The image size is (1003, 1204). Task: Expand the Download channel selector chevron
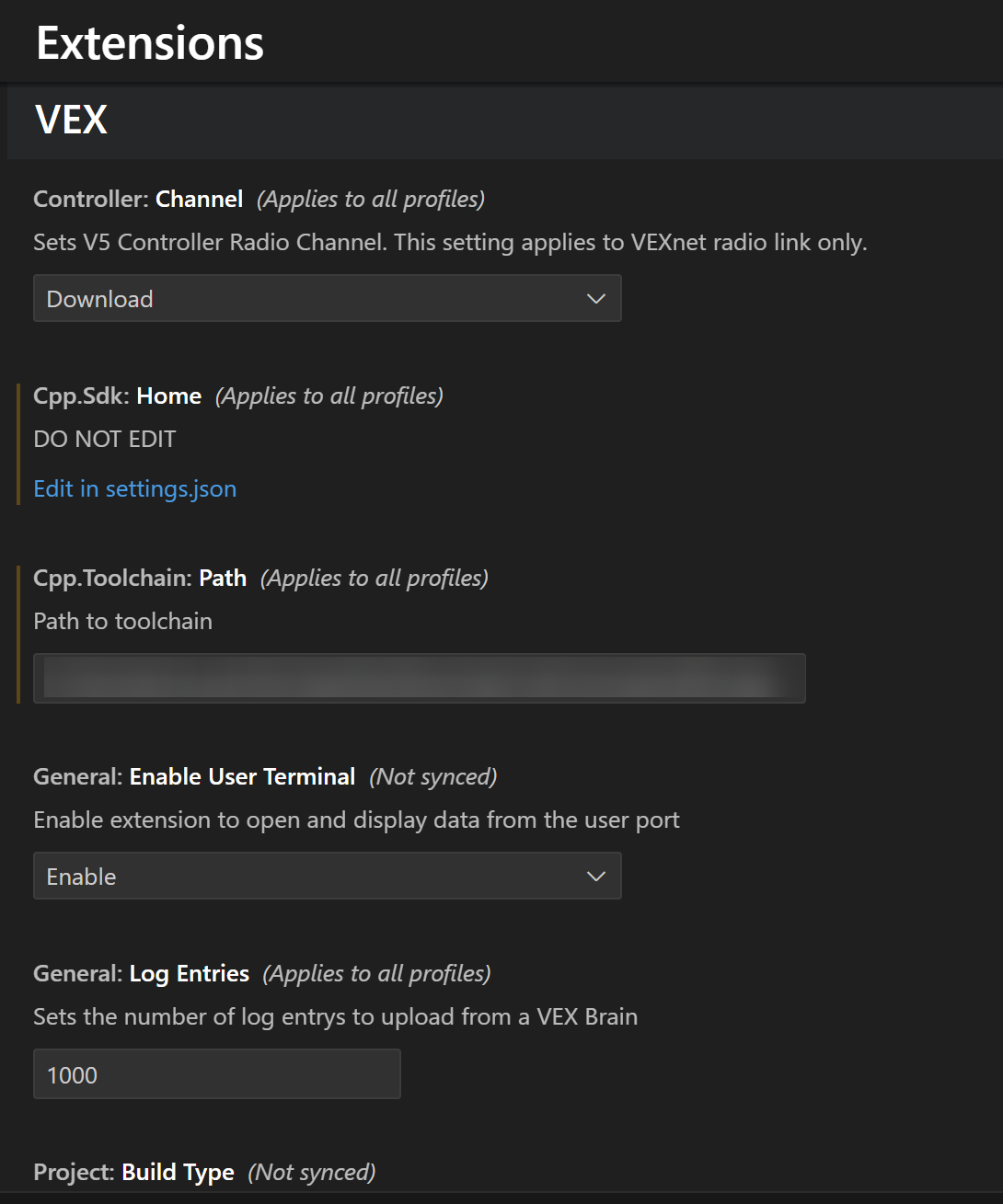pyautogui.click(x=595, y=298)
